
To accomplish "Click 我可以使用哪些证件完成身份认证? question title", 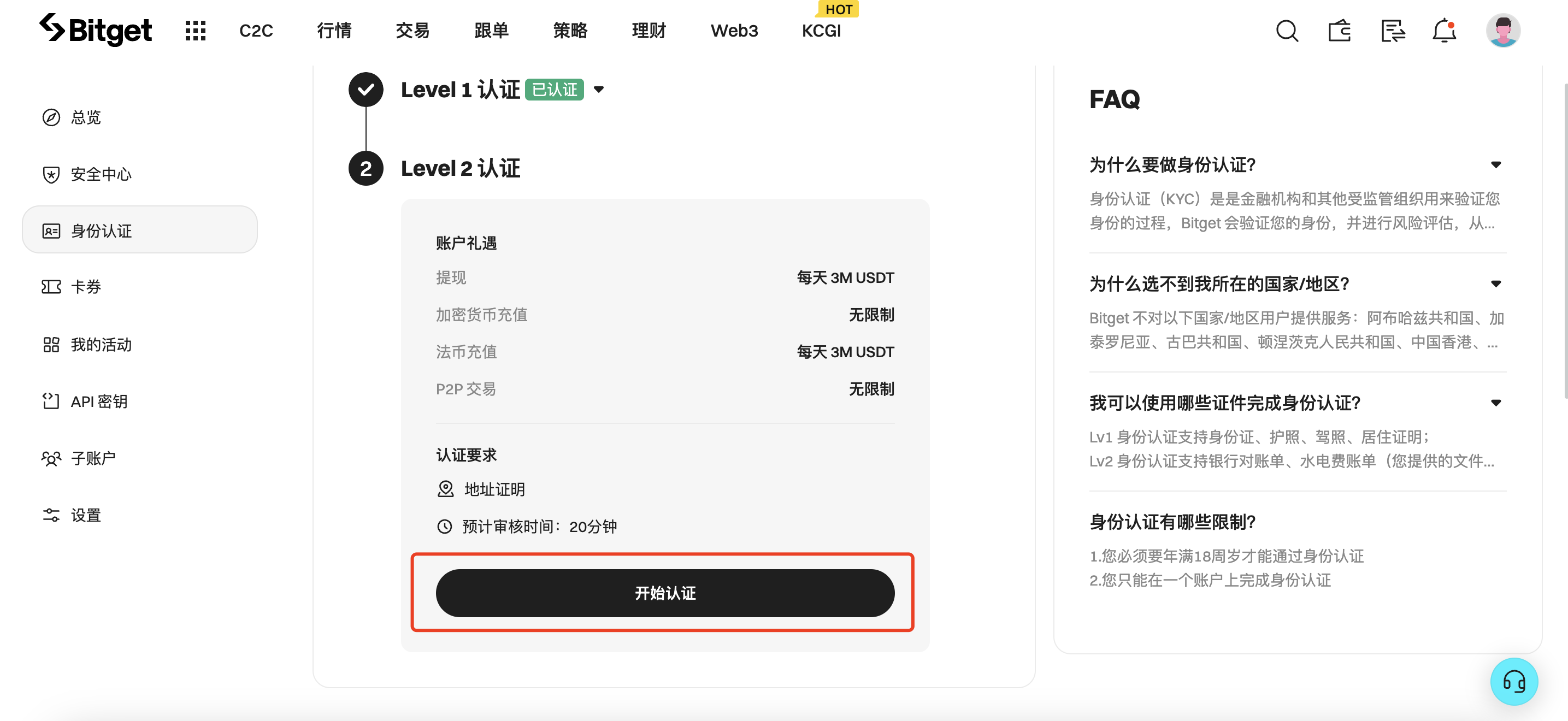I will (1225, 403).
